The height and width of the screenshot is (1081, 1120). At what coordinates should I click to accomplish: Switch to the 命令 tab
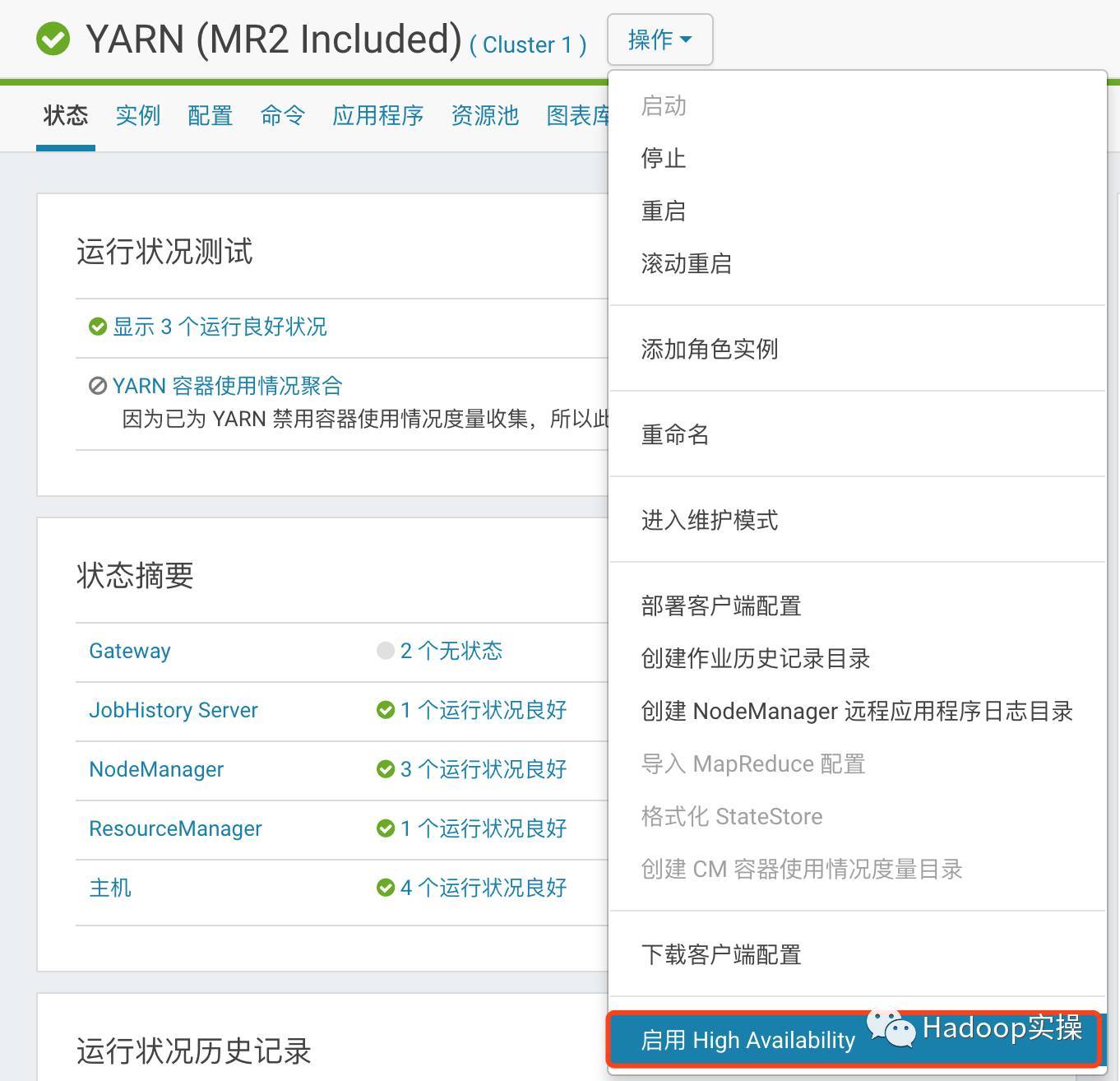pyautogui.click(x=282, y=115)
